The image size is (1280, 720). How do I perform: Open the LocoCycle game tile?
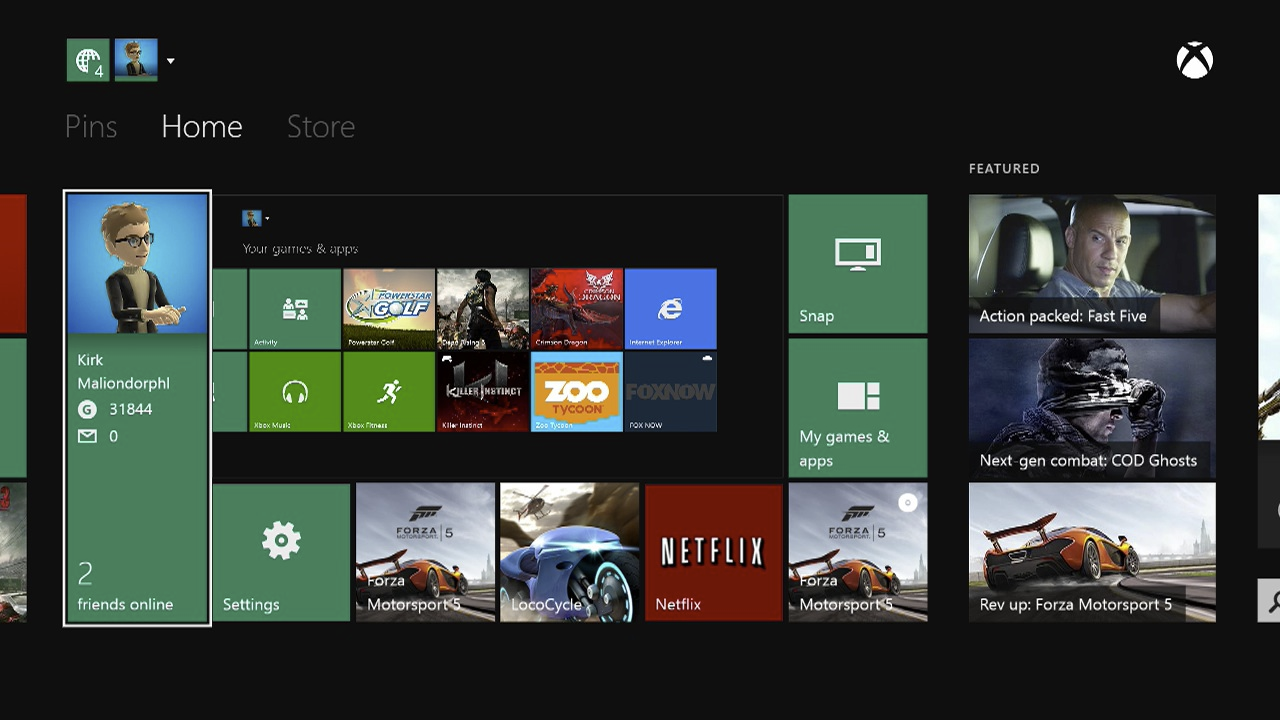point(569,552)
